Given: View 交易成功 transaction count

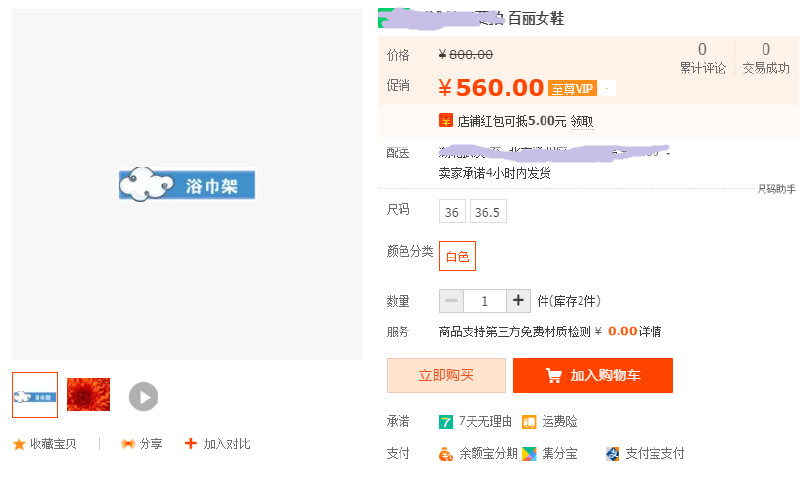Looking at the screenshot, I should tap(766, 59).
